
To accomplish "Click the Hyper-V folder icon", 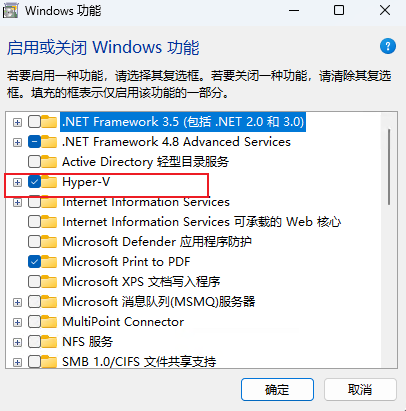I will pyautogui.click(x=49, y=182).
